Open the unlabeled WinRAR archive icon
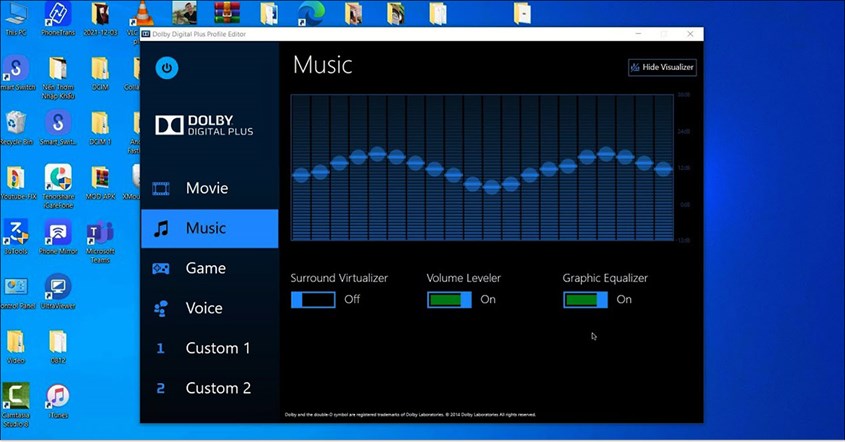 click(227, 13)
